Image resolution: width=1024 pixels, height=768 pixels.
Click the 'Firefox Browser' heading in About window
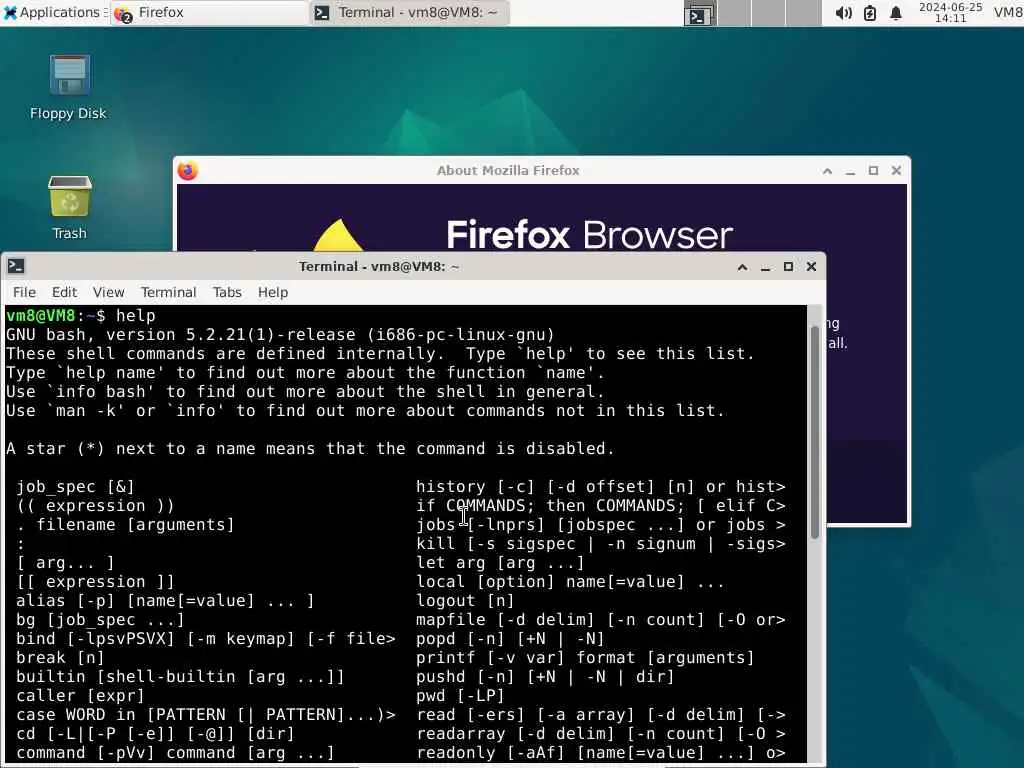coord(590,234)
